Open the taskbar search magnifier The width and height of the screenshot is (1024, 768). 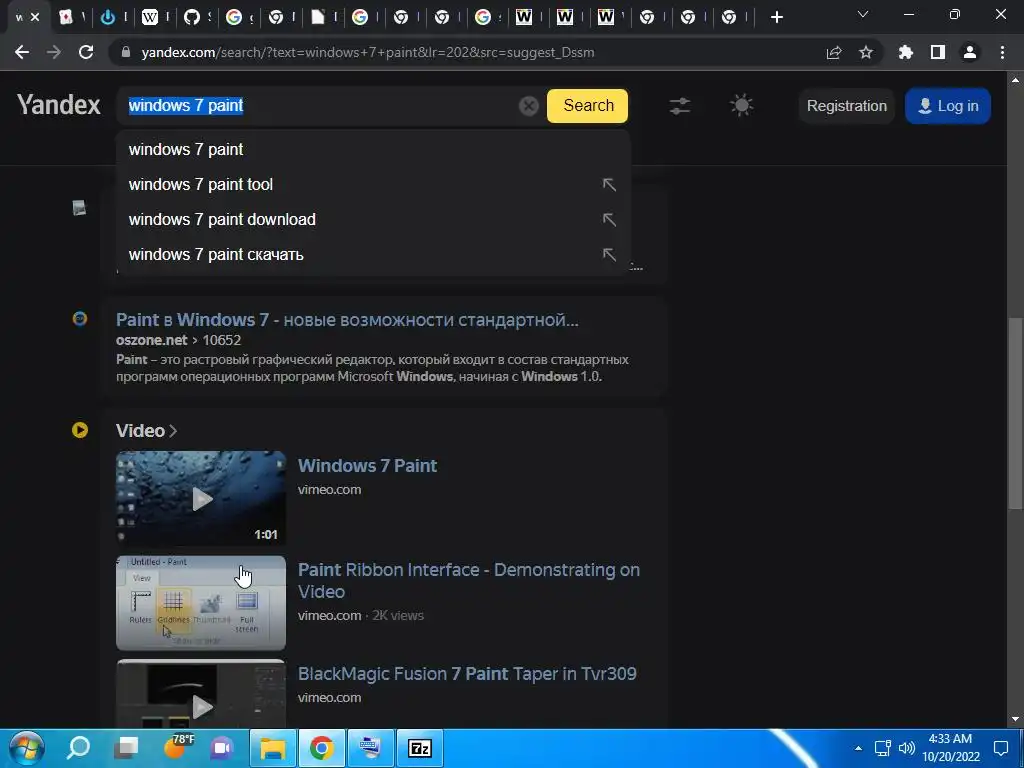(78, 747)
